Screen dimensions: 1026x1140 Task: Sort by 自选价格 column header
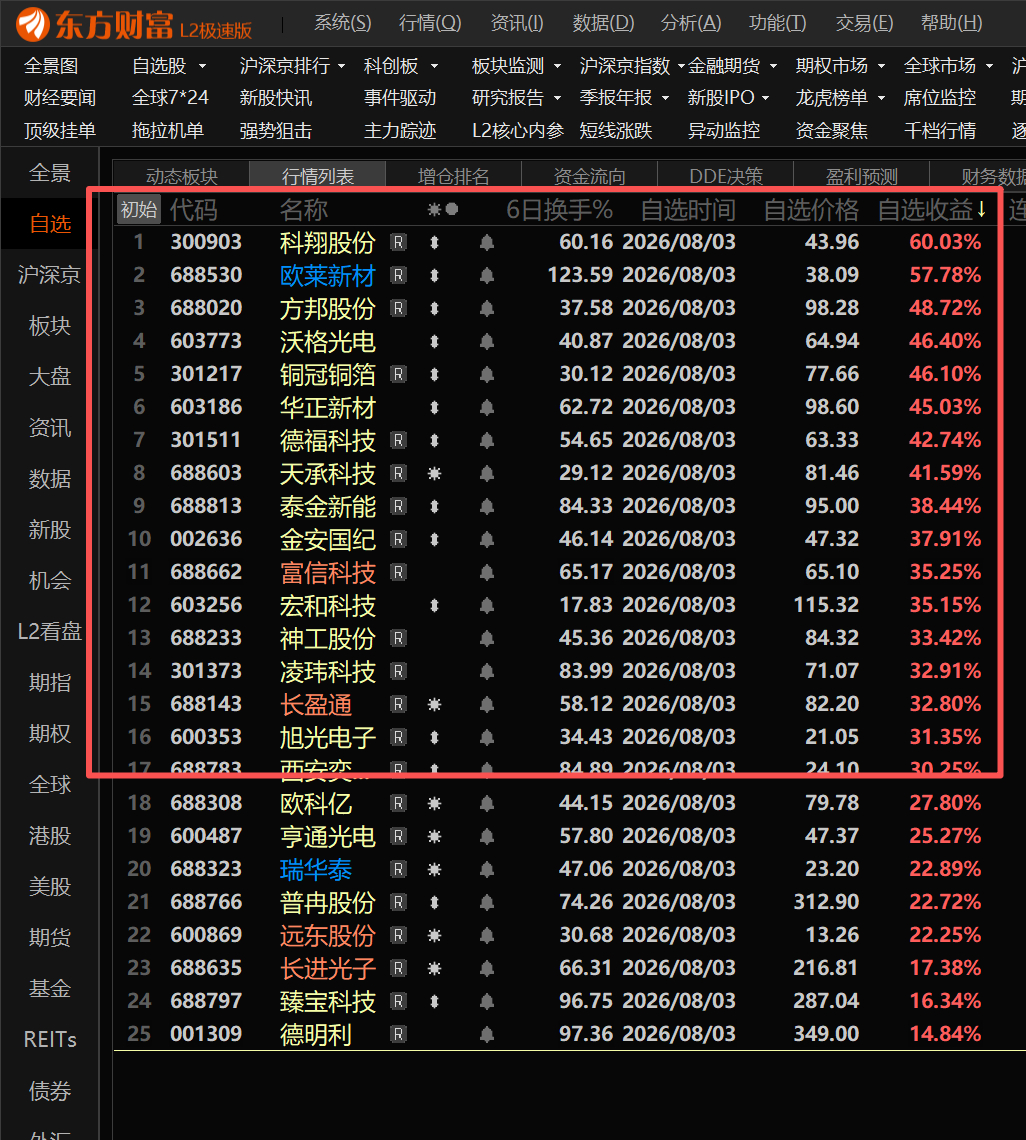[x=811, y=210]
